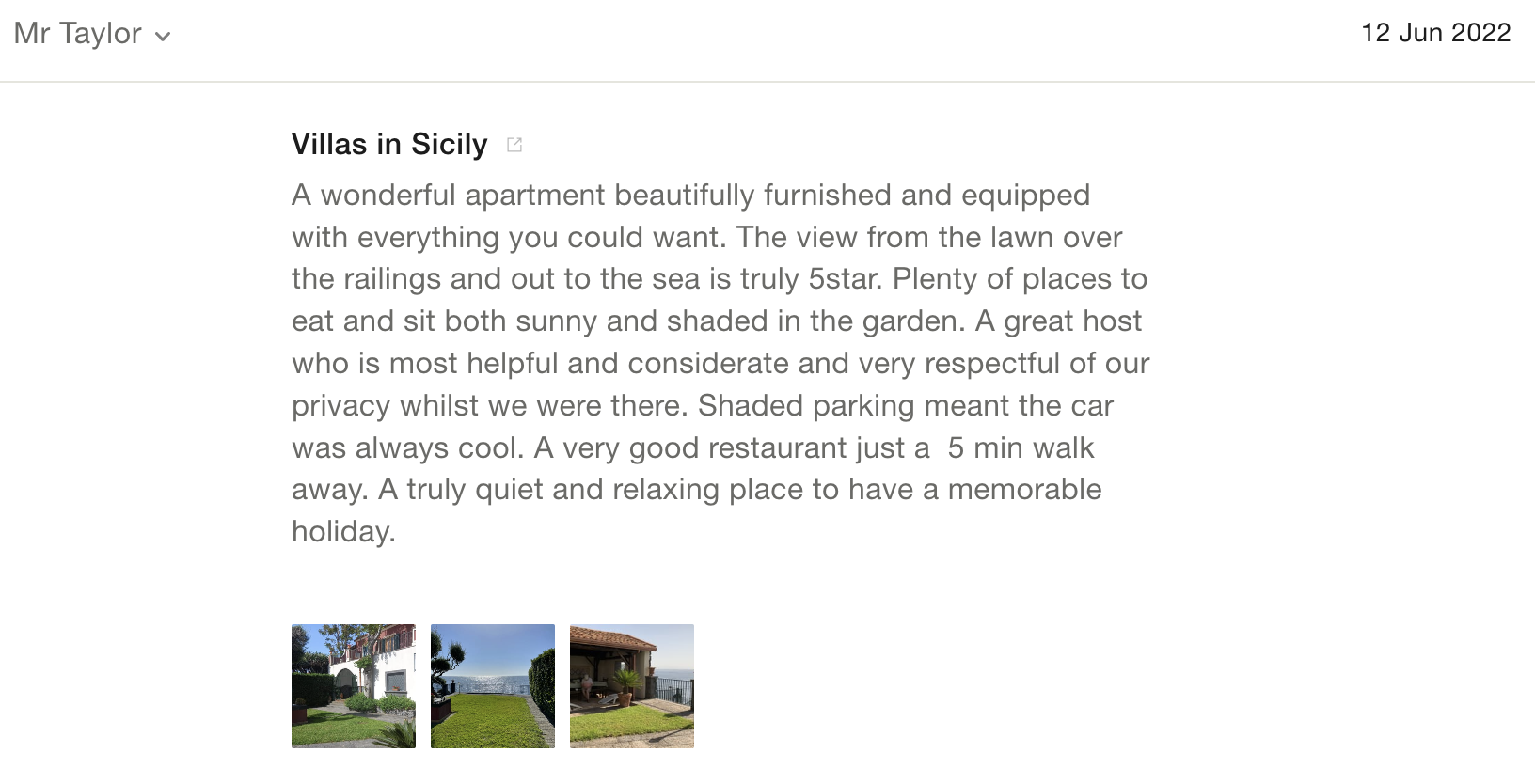1535x784 pixels.
Task: Open the white villa building photo thumbnail
Action: (354, 686)
